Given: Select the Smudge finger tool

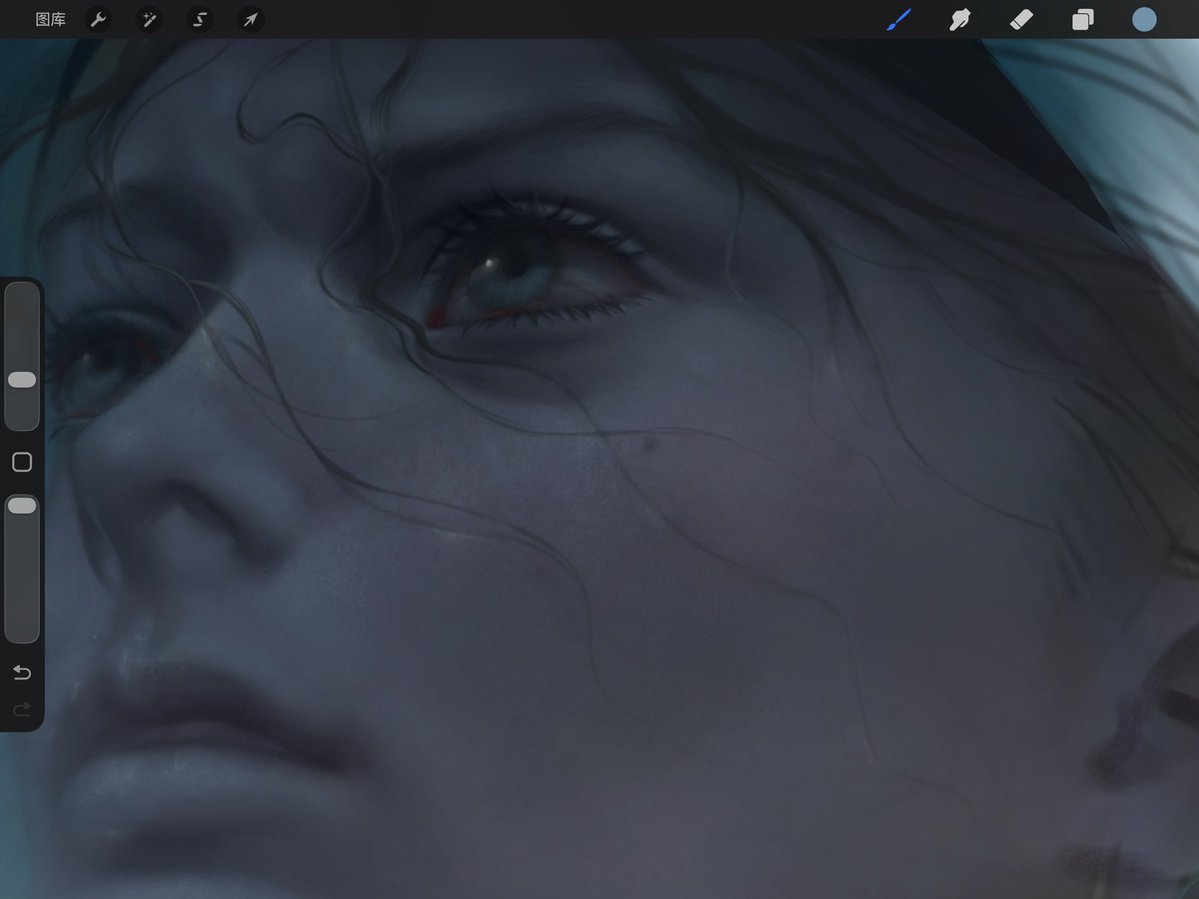Looking at the screenshot, I should click(960, 20).
